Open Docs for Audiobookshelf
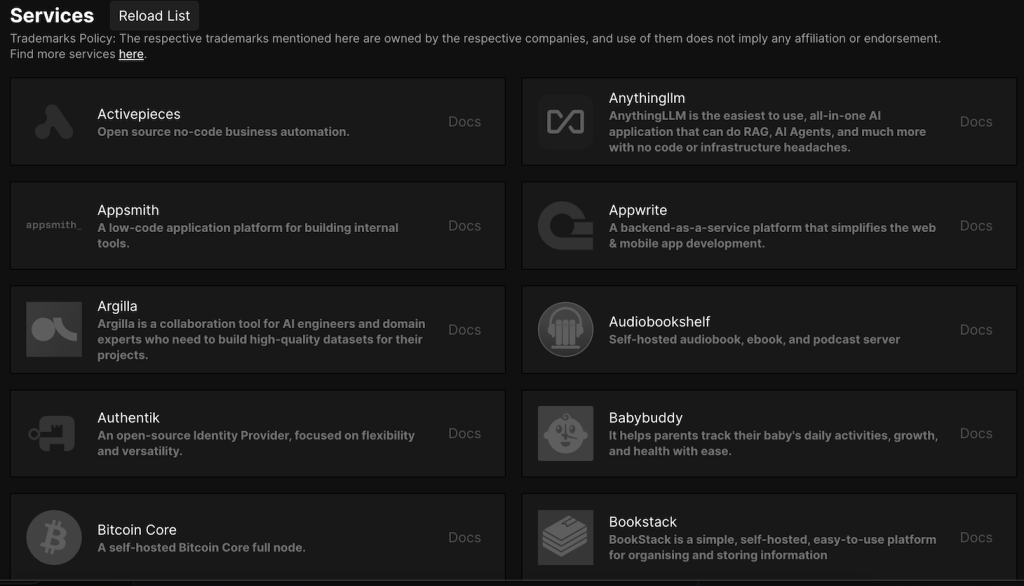The height and width of the screenshot is (586, 1024). pyautogui.click(x=975, y=329)
